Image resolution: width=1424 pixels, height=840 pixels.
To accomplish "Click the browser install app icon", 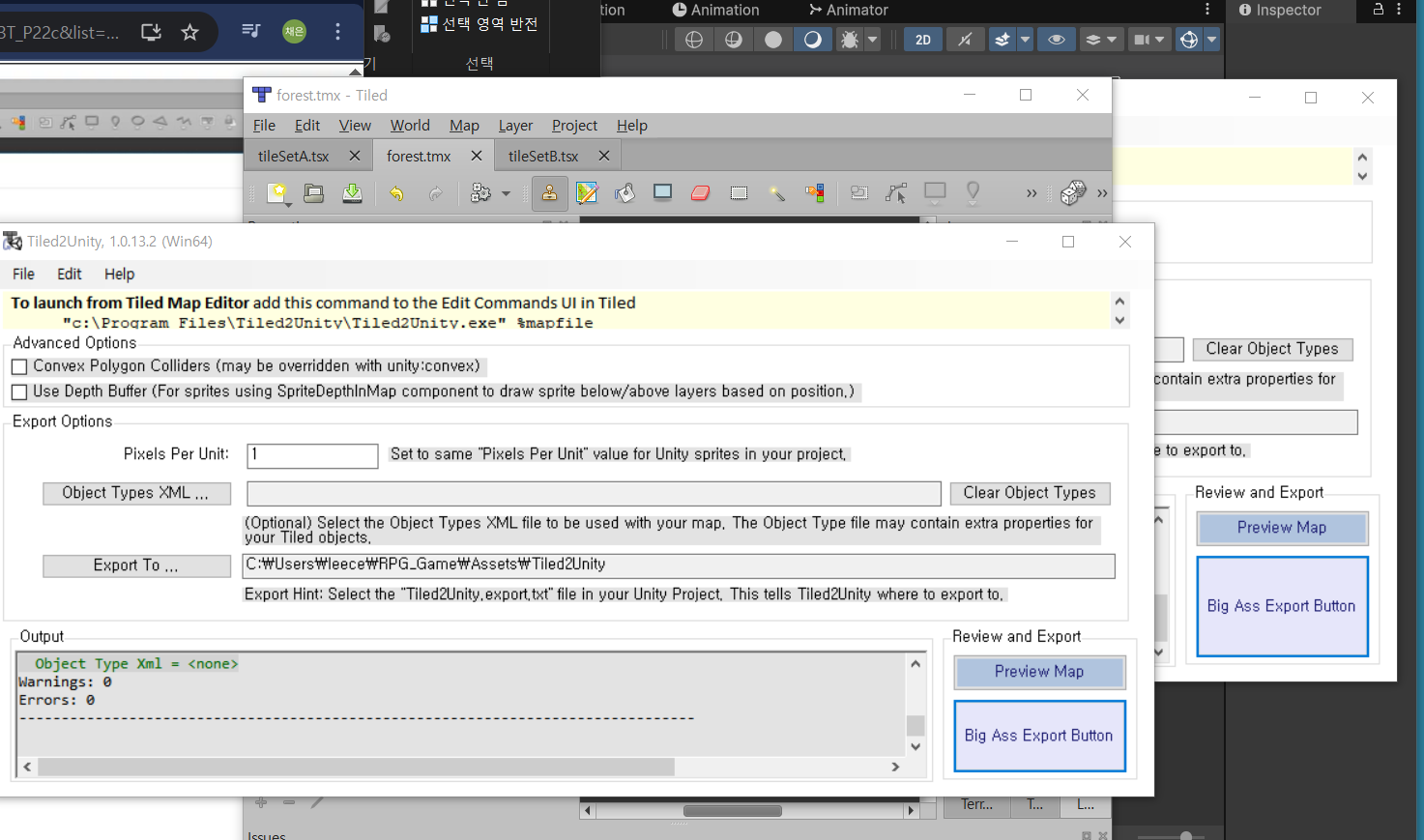I will (151, 32).
